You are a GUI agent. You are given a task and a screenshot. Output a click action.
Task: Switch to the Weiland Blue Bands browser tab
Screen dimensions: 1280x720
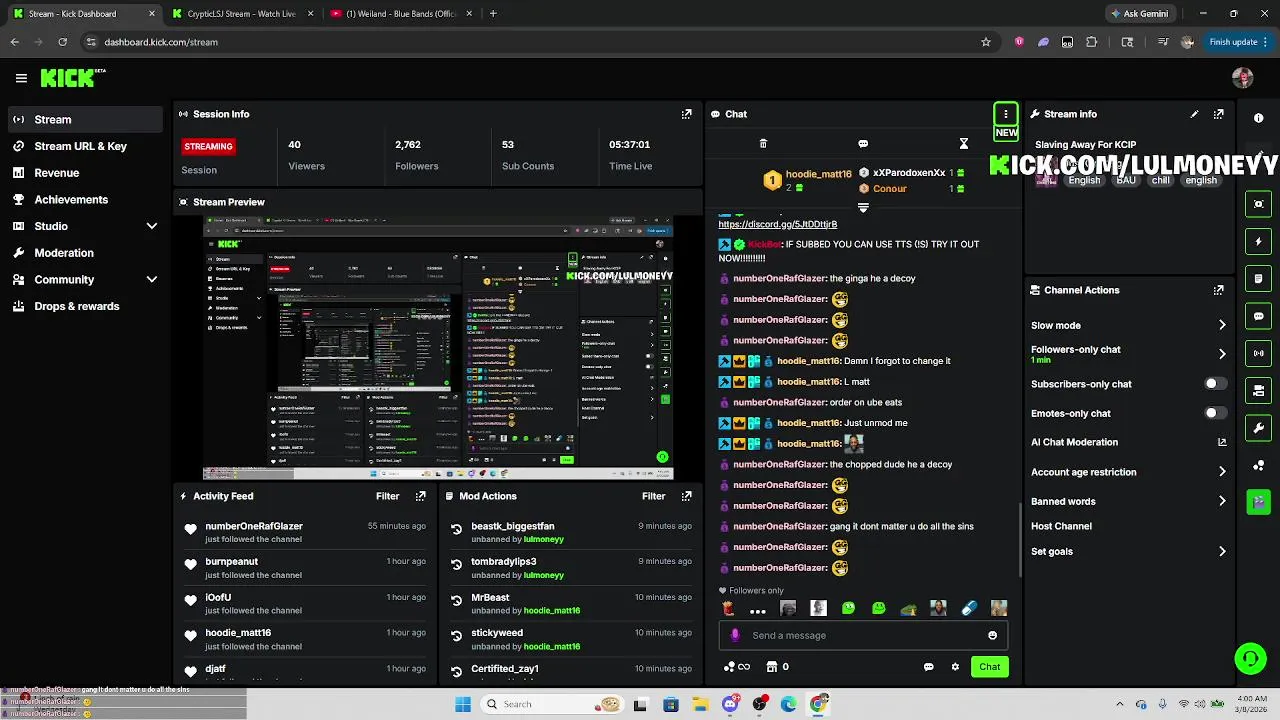tap(400, 14)
